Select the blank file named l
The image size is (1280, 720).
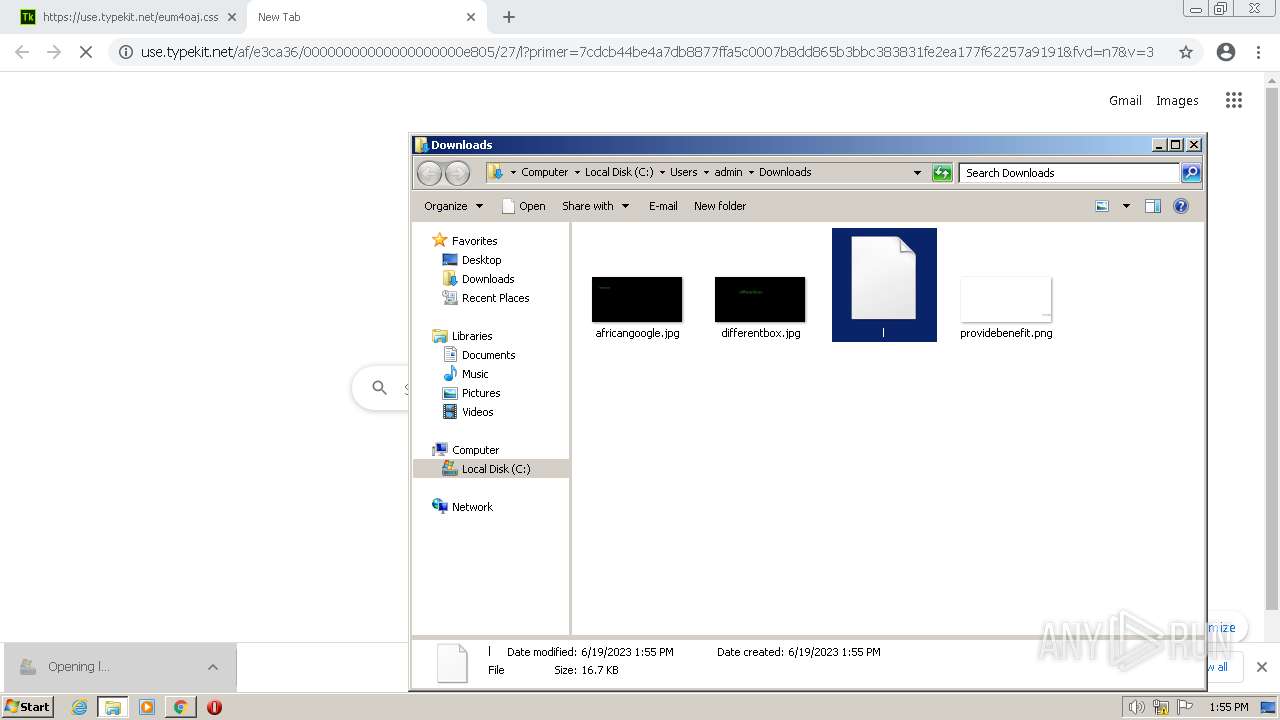pyautogui.click(x=884, y=285)
